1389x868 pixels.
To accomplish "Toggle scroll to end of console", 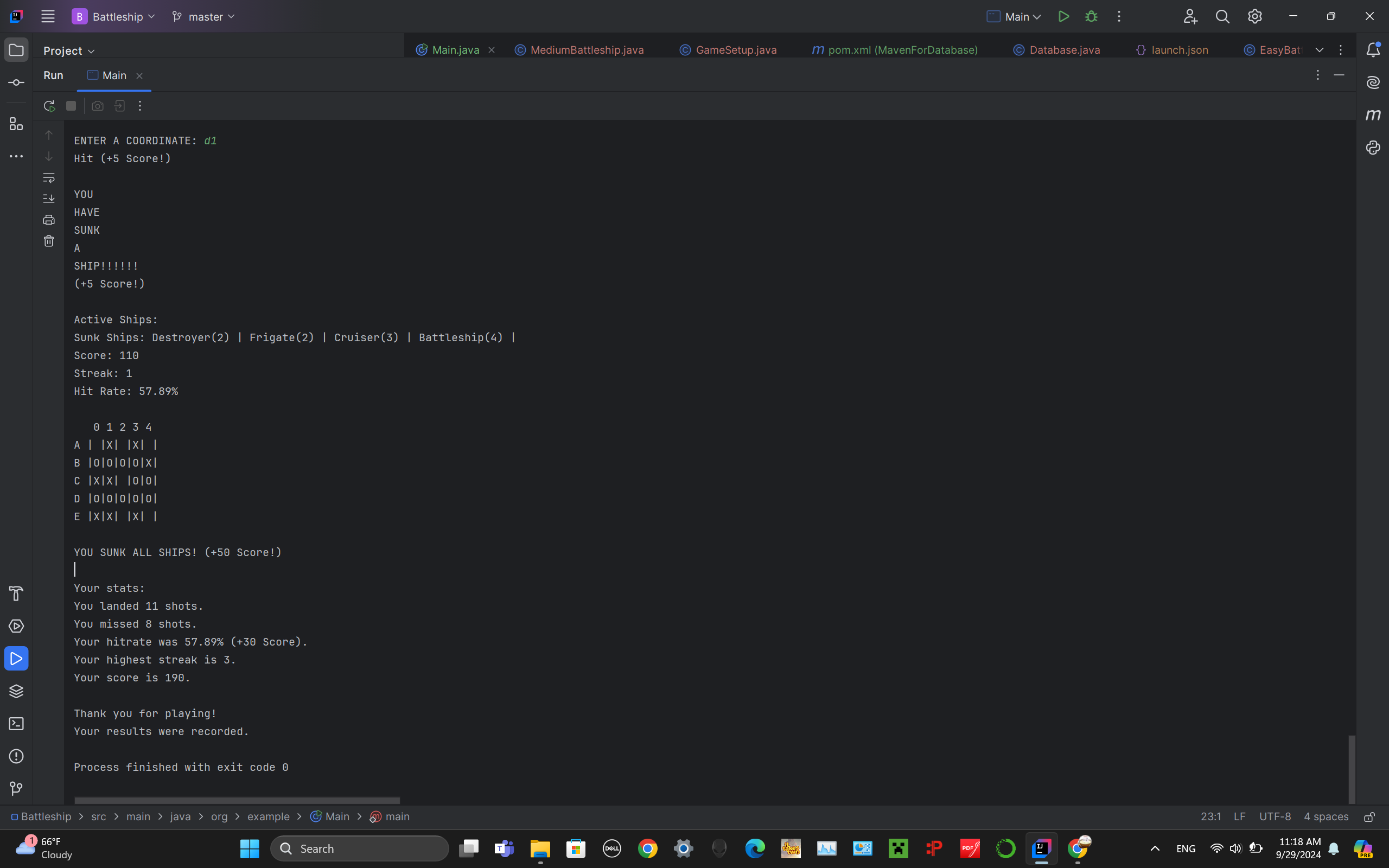I will (x=49, y=199).
